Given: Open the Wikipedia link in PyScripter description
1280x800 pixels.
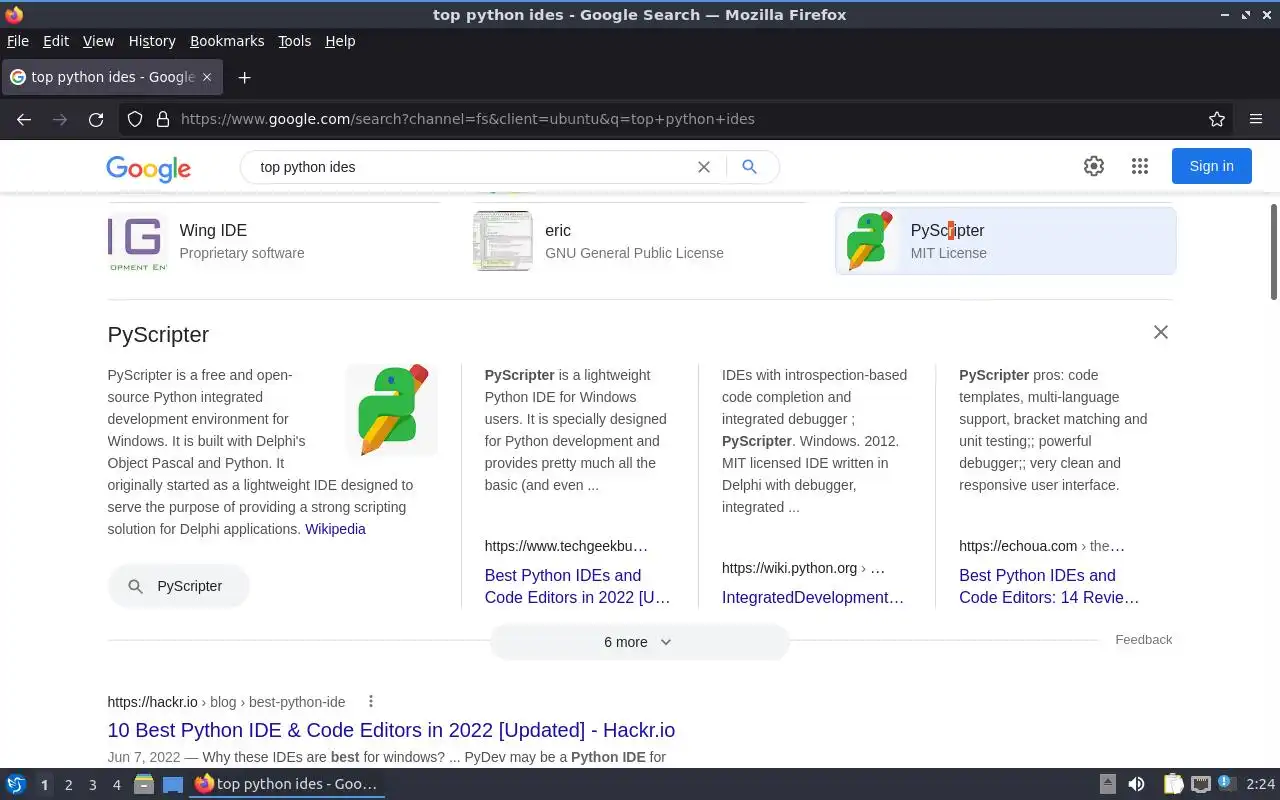Looking at the screenshot, I should [x=335, y=529].
